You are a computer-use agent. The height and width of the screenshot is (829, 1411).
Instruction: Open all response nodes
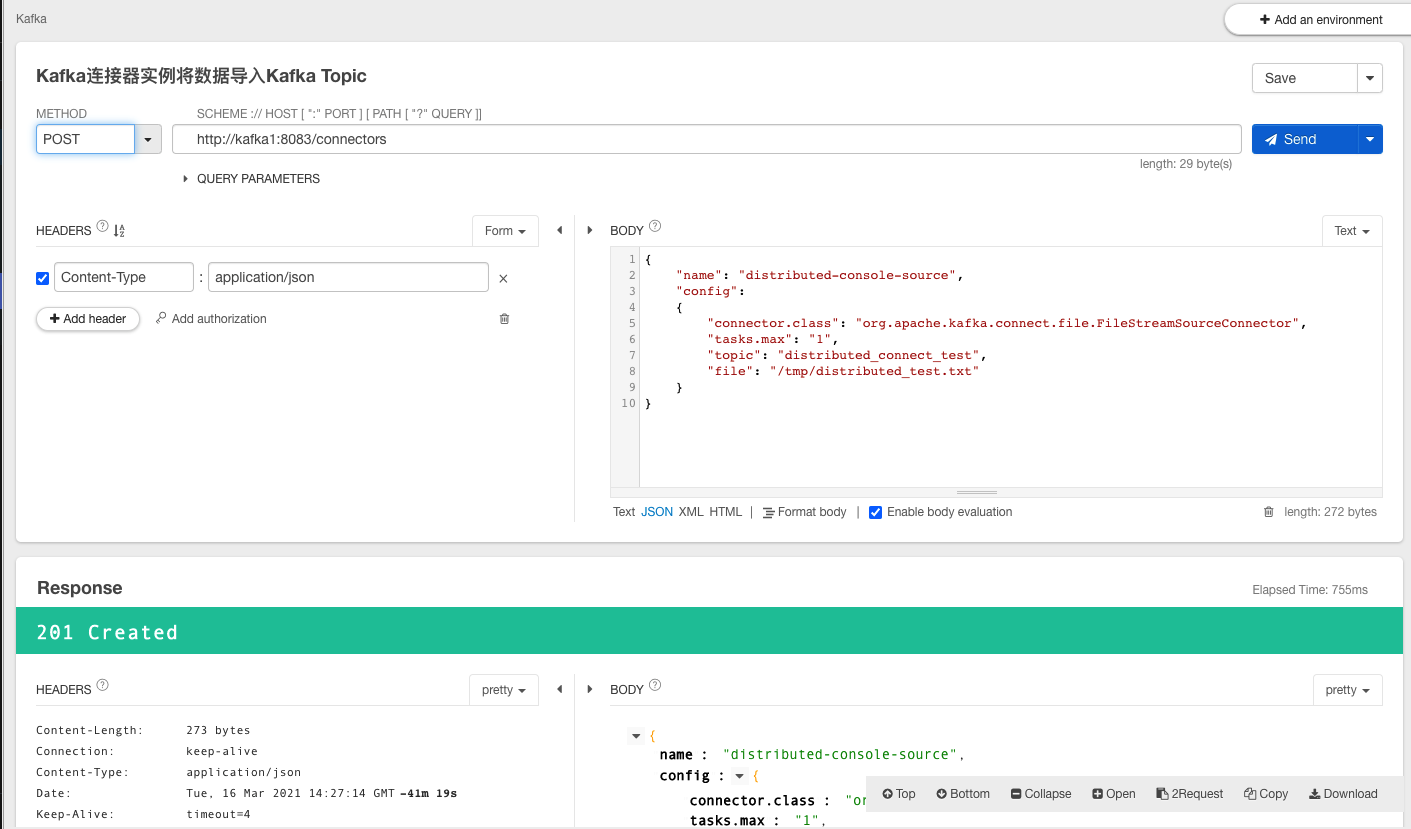pos(1114,794)
